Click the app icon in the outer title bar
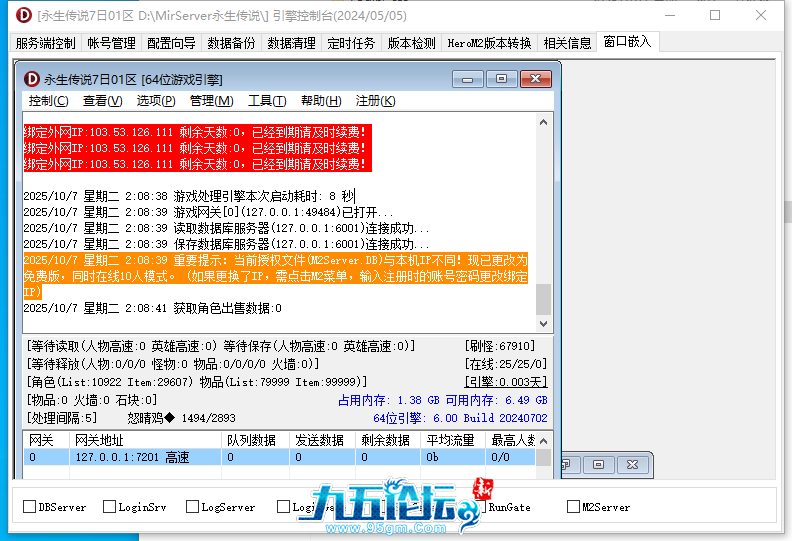This screenshot has width=792, height=541. click(x=19, y=15)
